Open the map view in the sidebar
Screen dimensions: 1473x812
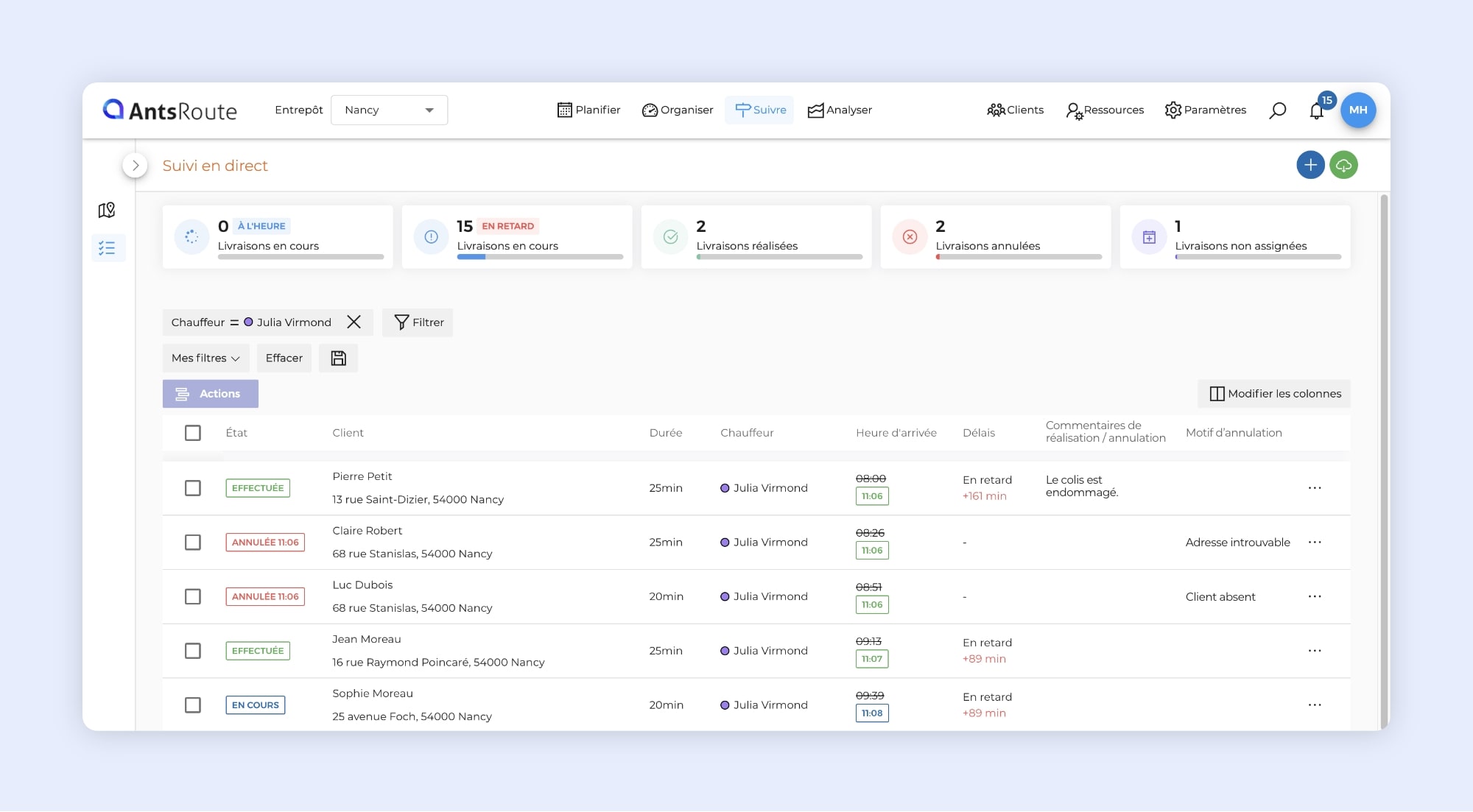pos(107,211)
